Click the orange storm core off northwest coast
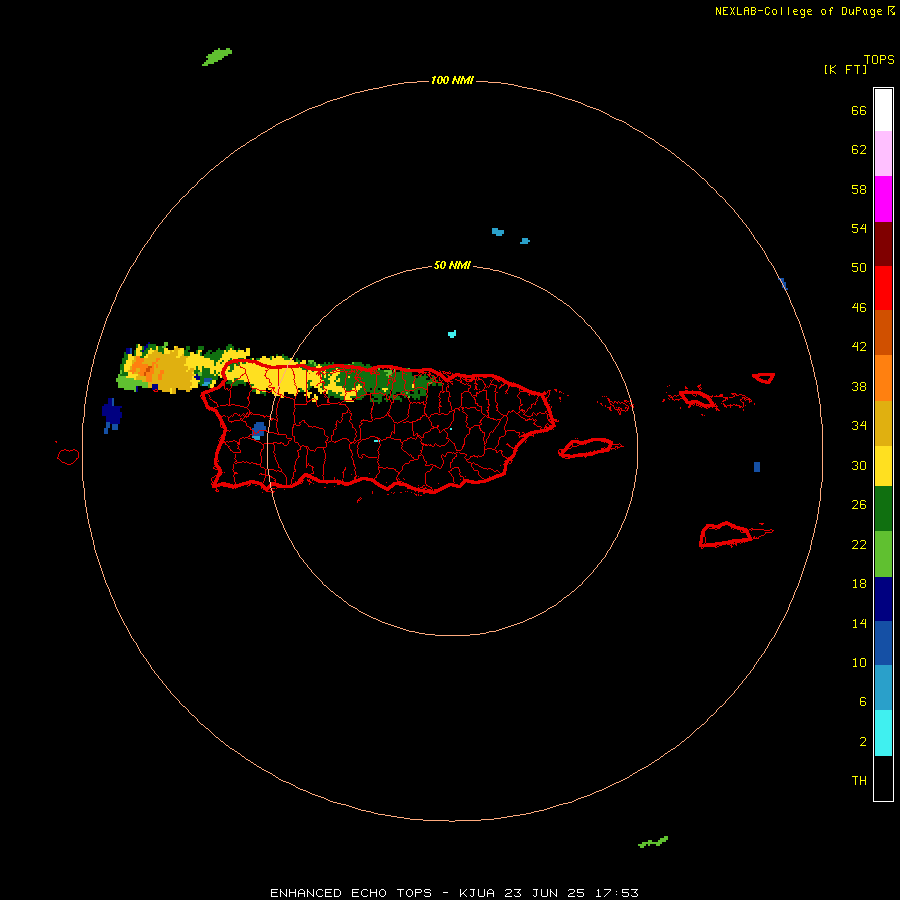 click(x=145, y=368)
